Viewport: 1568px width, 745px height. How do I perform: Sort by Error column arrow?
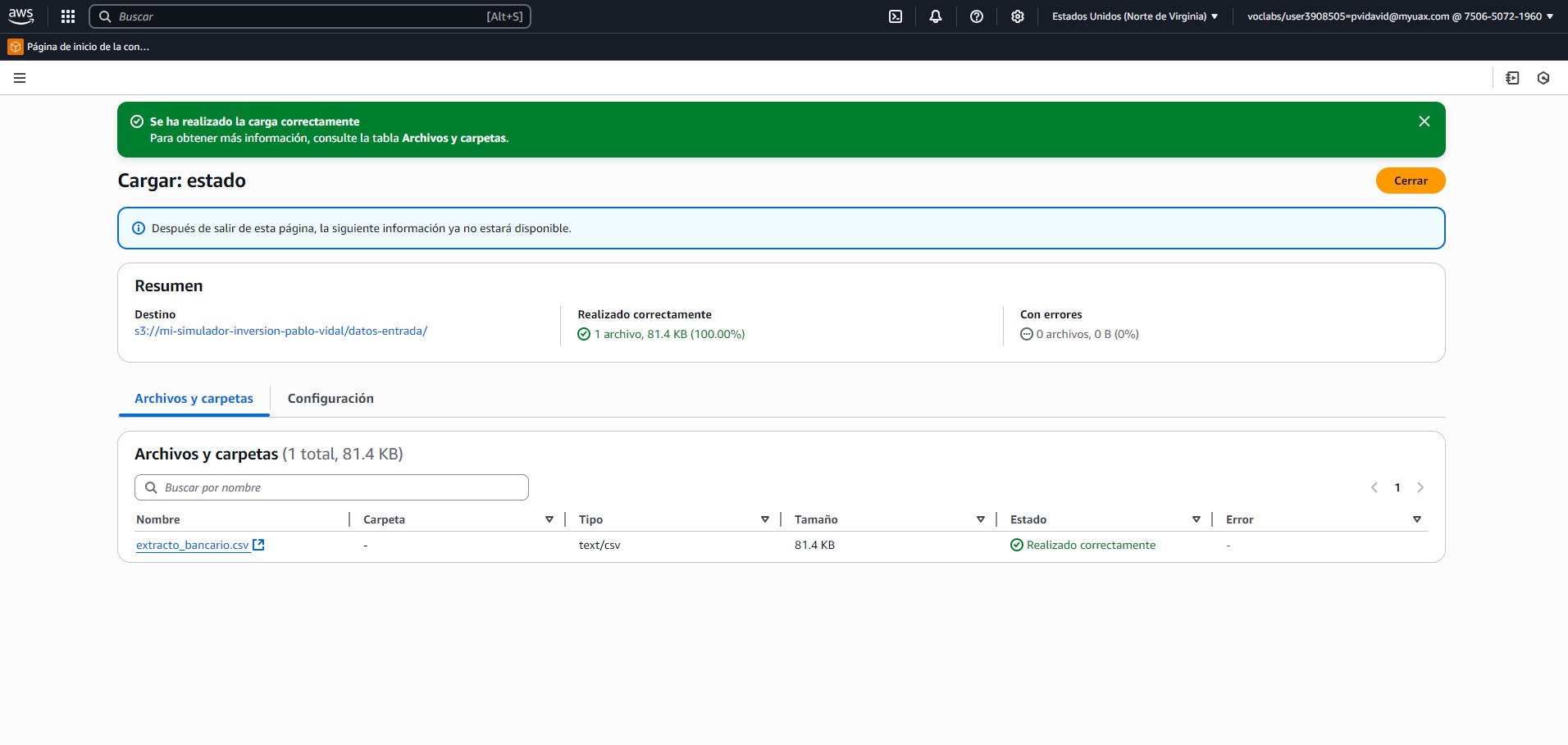pos(1417,519)
